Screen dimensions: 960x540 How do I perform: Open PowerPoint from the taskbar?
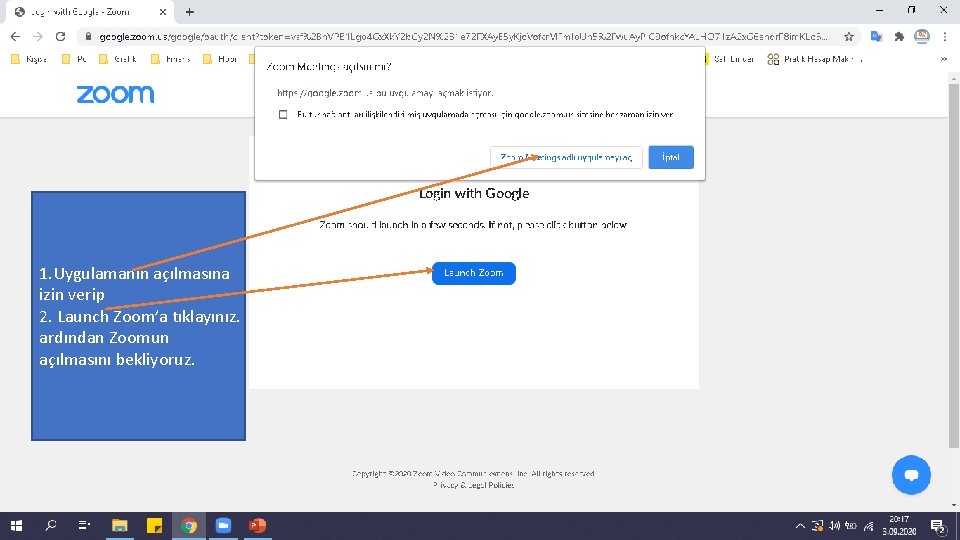point(258,525)
